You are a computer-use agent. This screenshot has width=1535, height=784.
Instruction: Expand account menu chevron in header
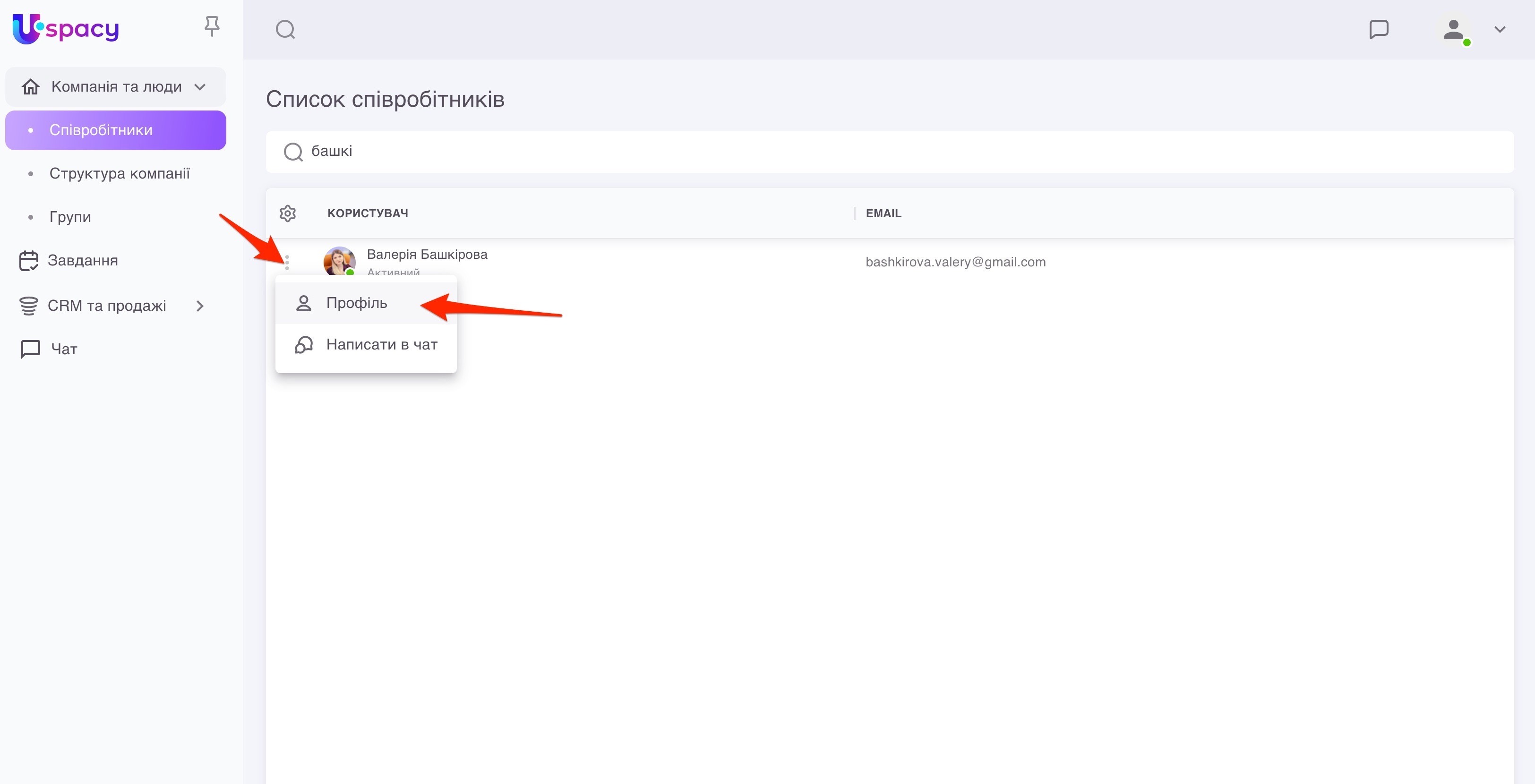click(x=1500, y=29)
